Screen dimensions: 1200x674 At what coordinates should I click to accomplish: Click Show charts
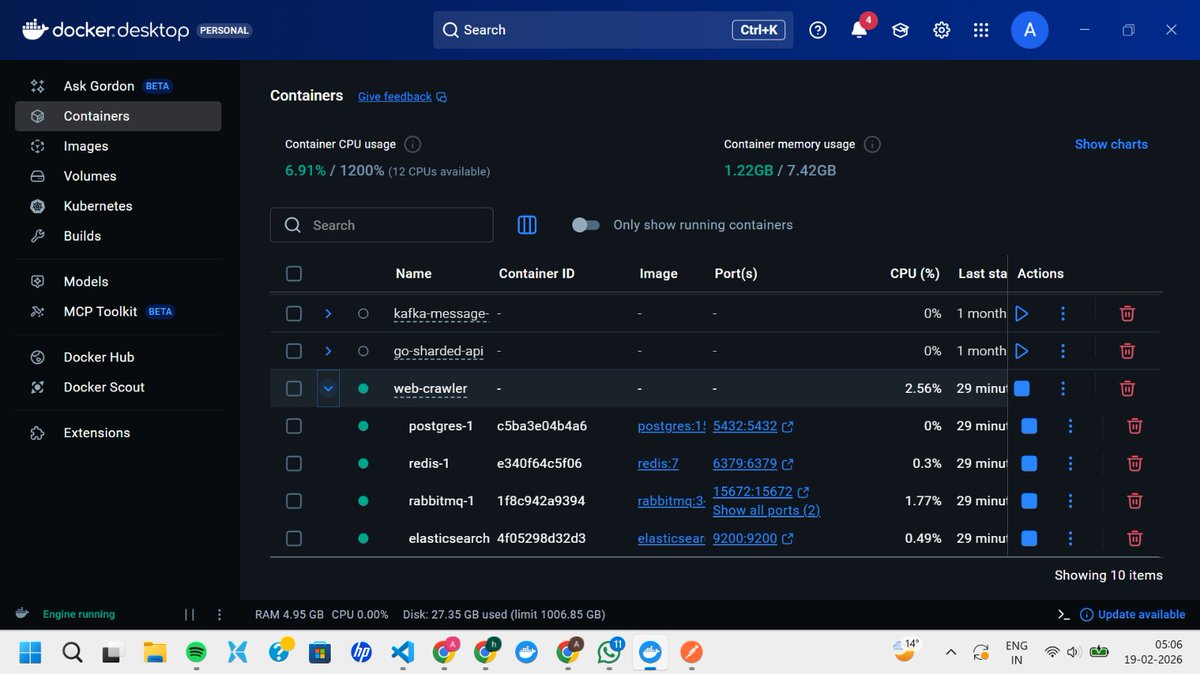(1111, 144)
